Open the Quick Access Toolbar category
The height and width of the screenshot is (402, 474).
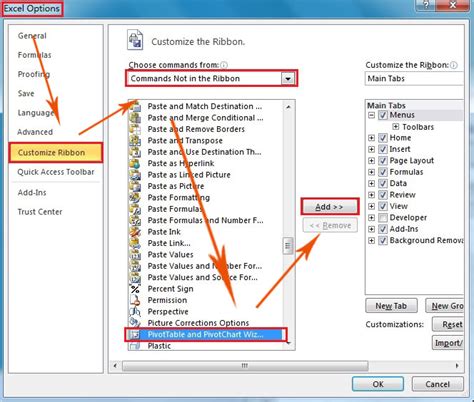[x=56, y=172]
